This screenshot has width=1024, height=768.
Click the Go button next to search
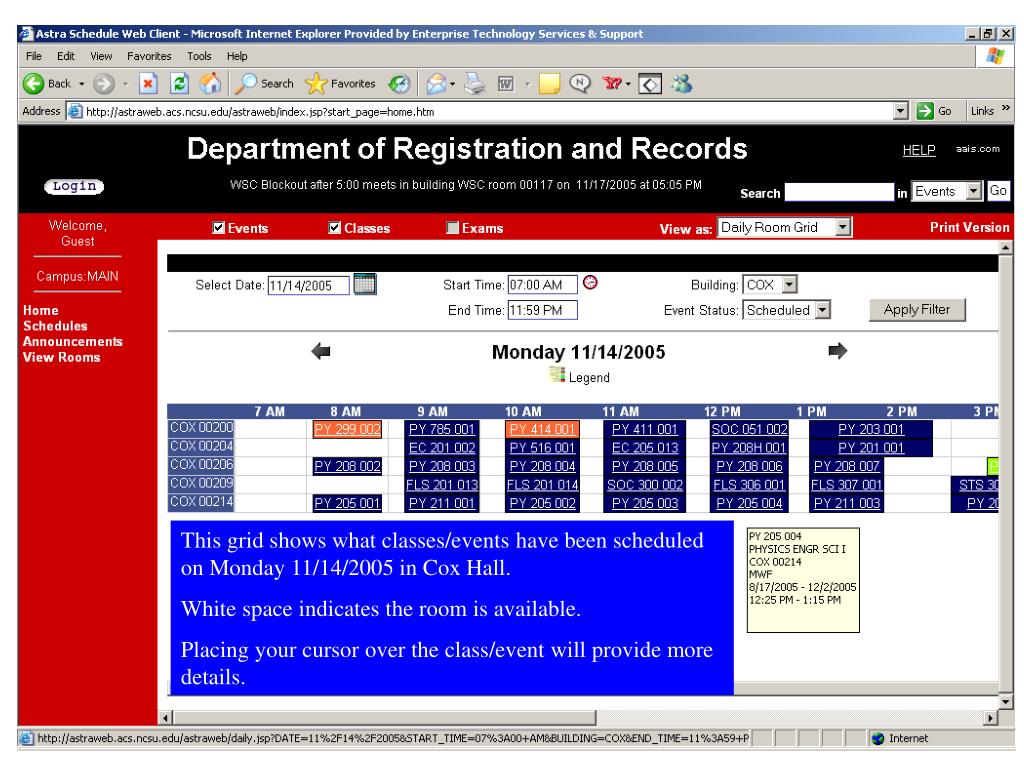click(x=997, y=191)
